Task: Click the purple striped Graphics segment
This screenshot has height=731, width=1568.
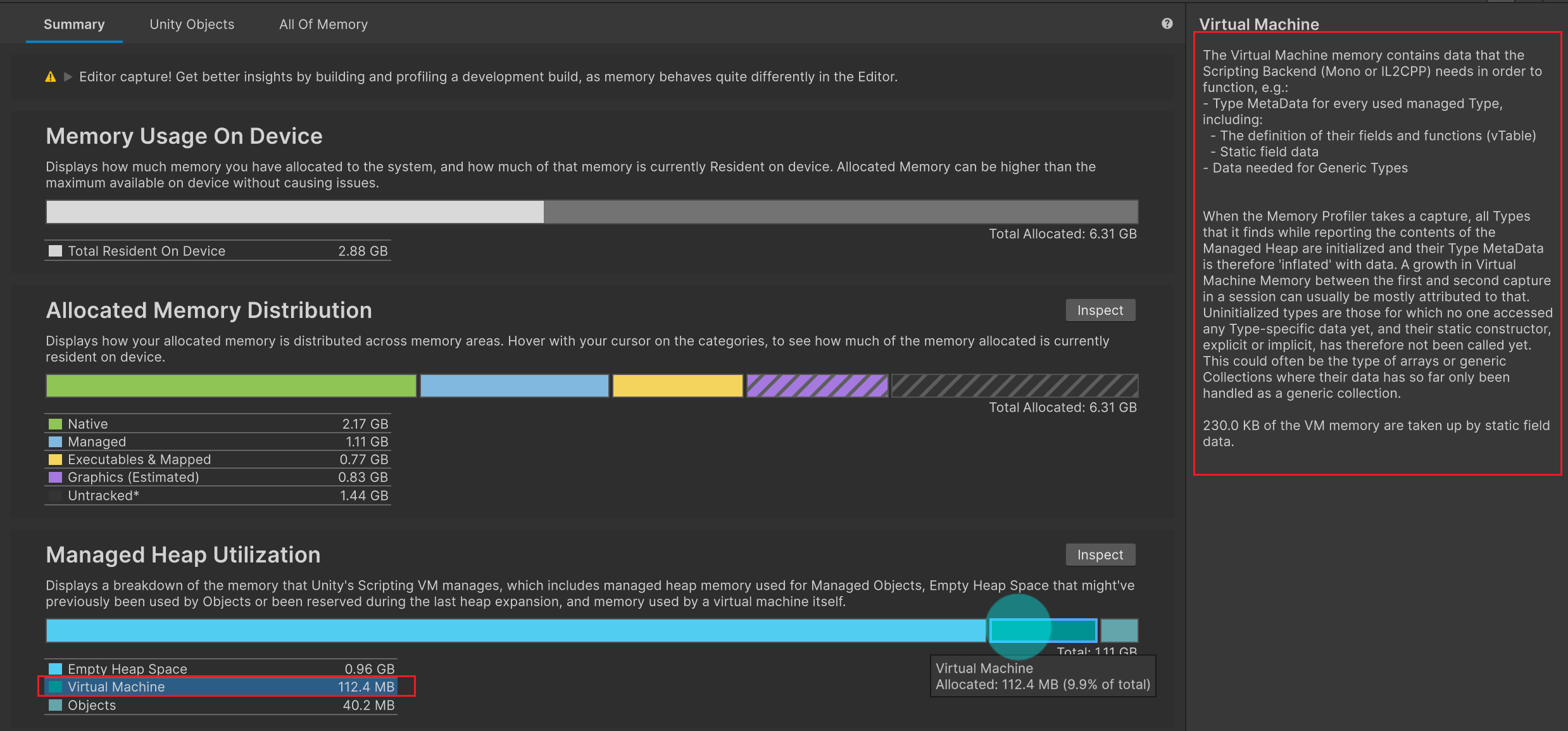Action: pyautogui.click(x=817, y=386)
